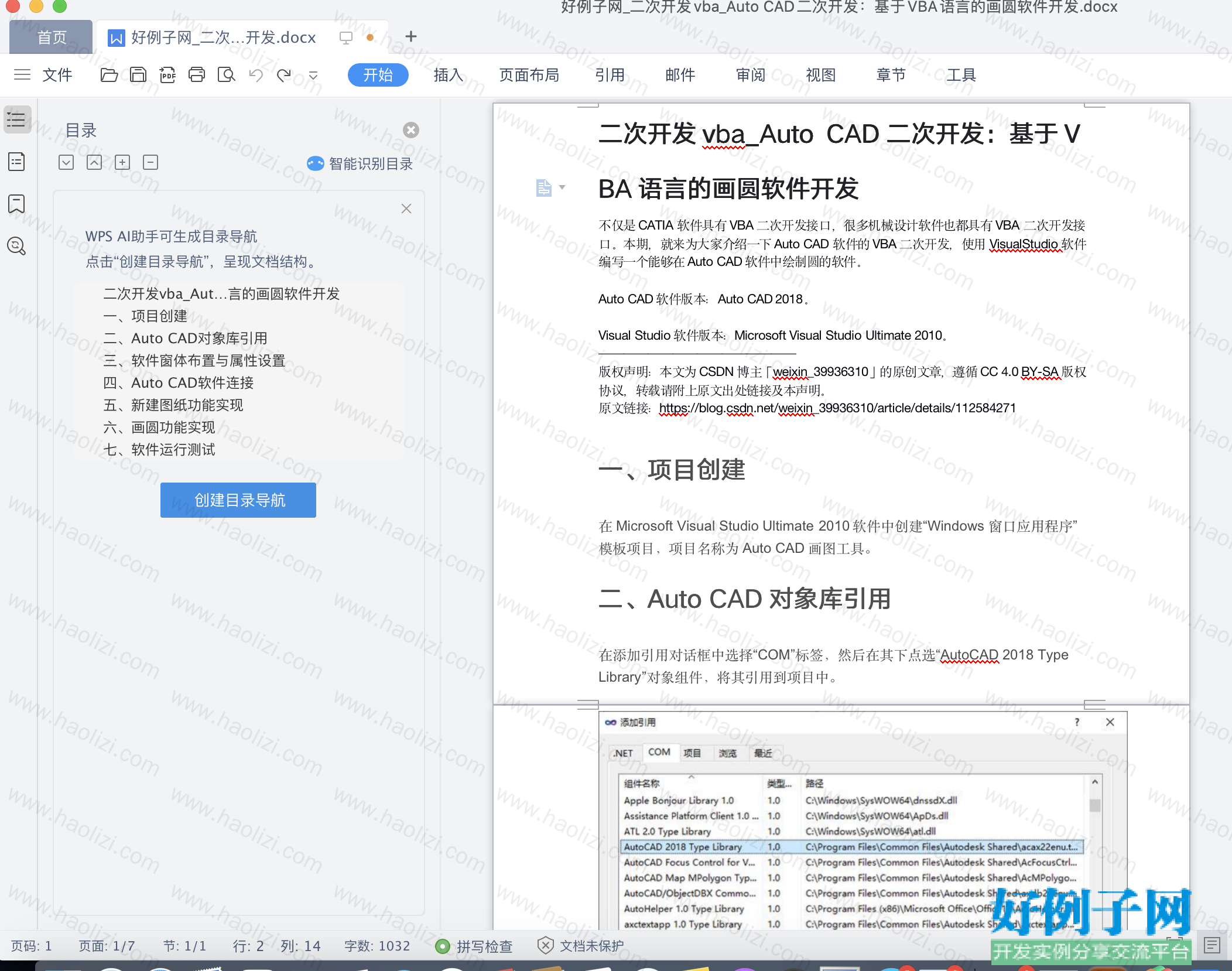Close the 目录 panel
This screenshot has width=1232, height=971.
[411, 130]
